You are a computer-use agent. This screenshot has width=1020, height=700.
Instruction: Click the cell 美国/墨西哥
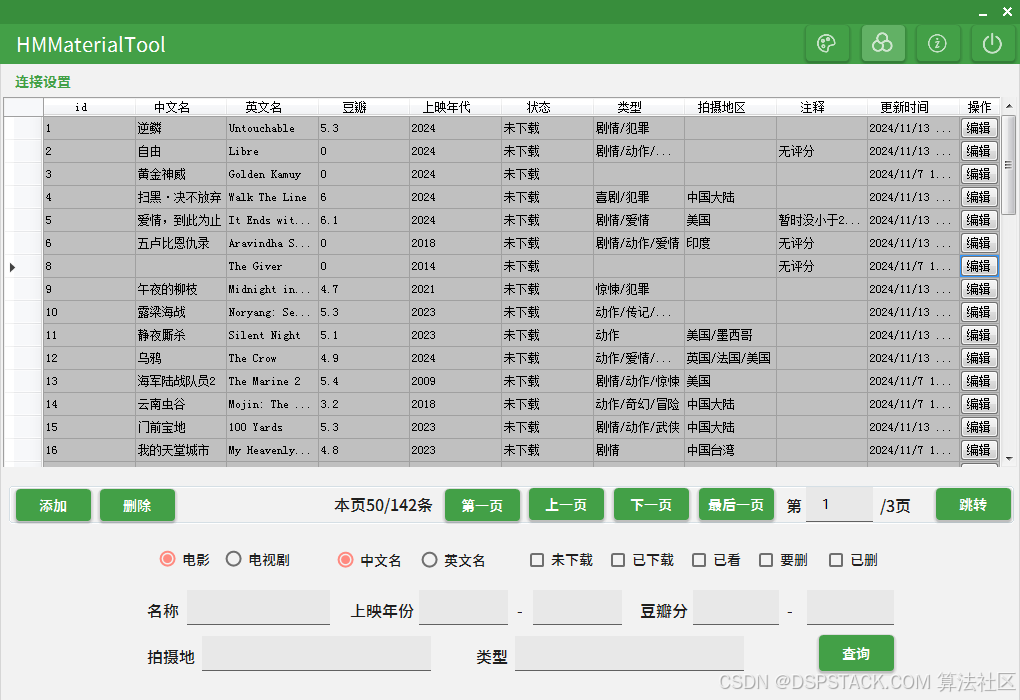tap(731, 335)
